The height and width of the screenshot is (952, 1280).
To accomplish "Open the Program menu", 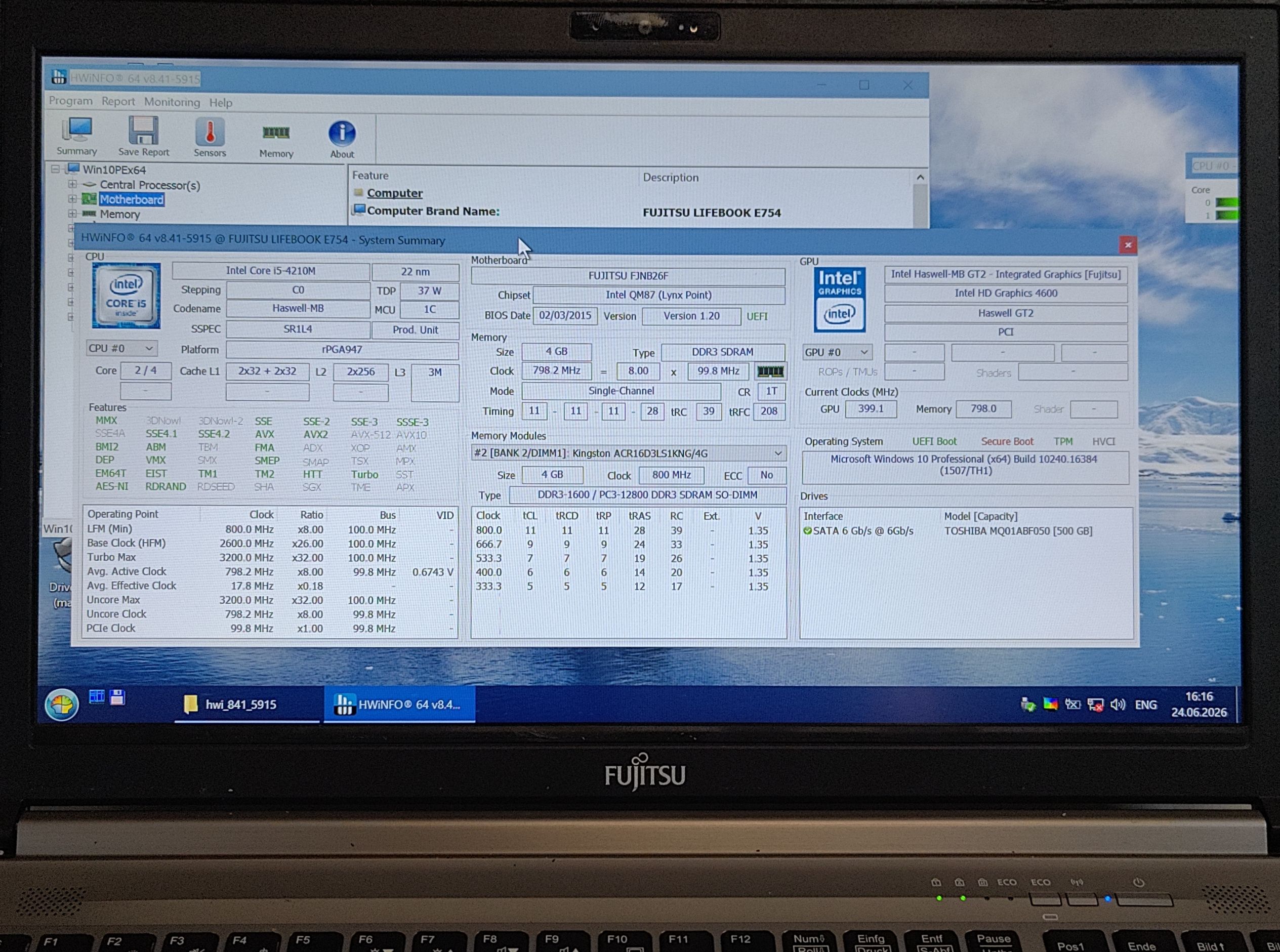I will tap(70, 101).
